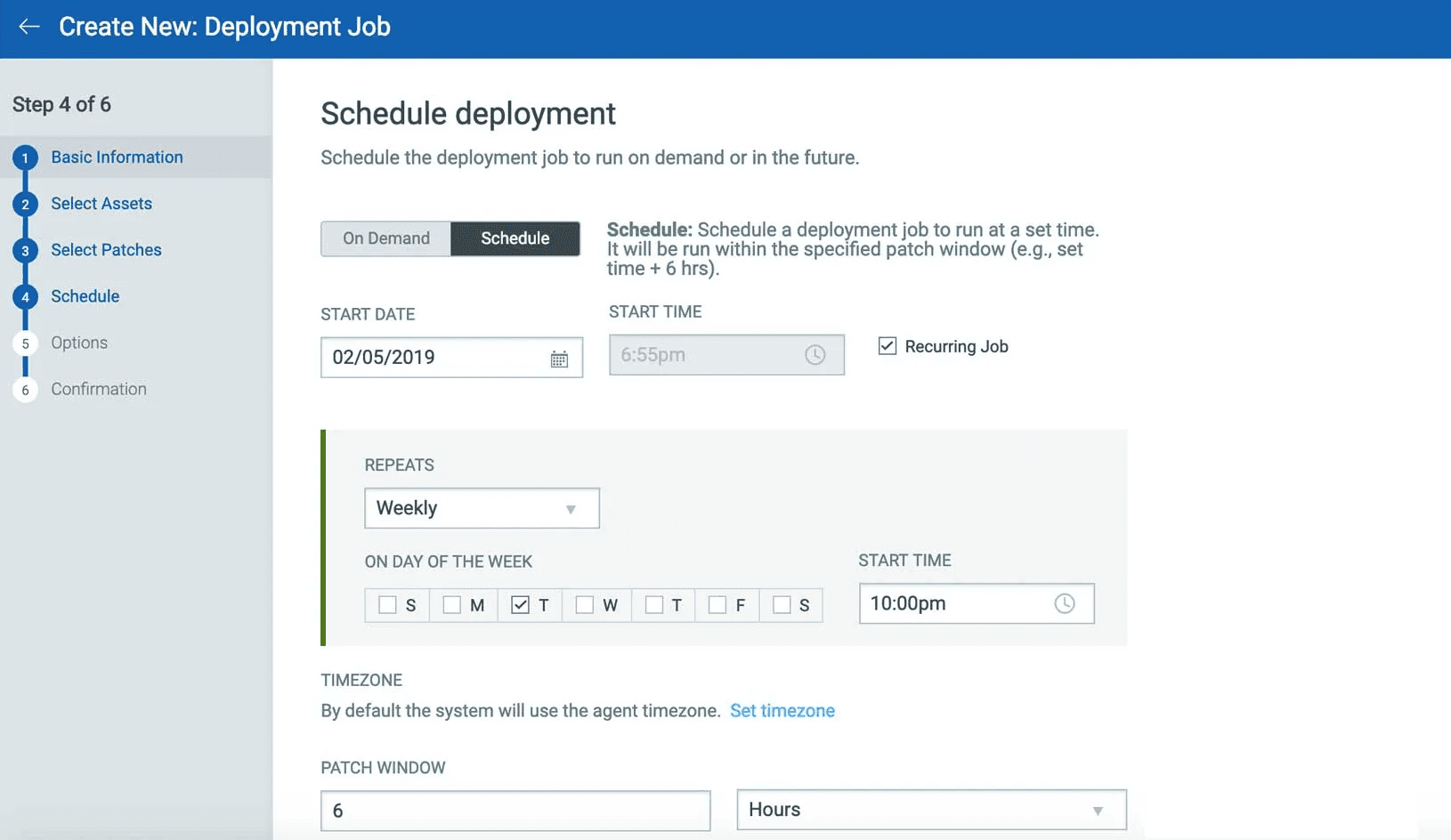Select the Schedule toggle tab
The height and width of the screenshot is (840, 1451).
[515, 238]
